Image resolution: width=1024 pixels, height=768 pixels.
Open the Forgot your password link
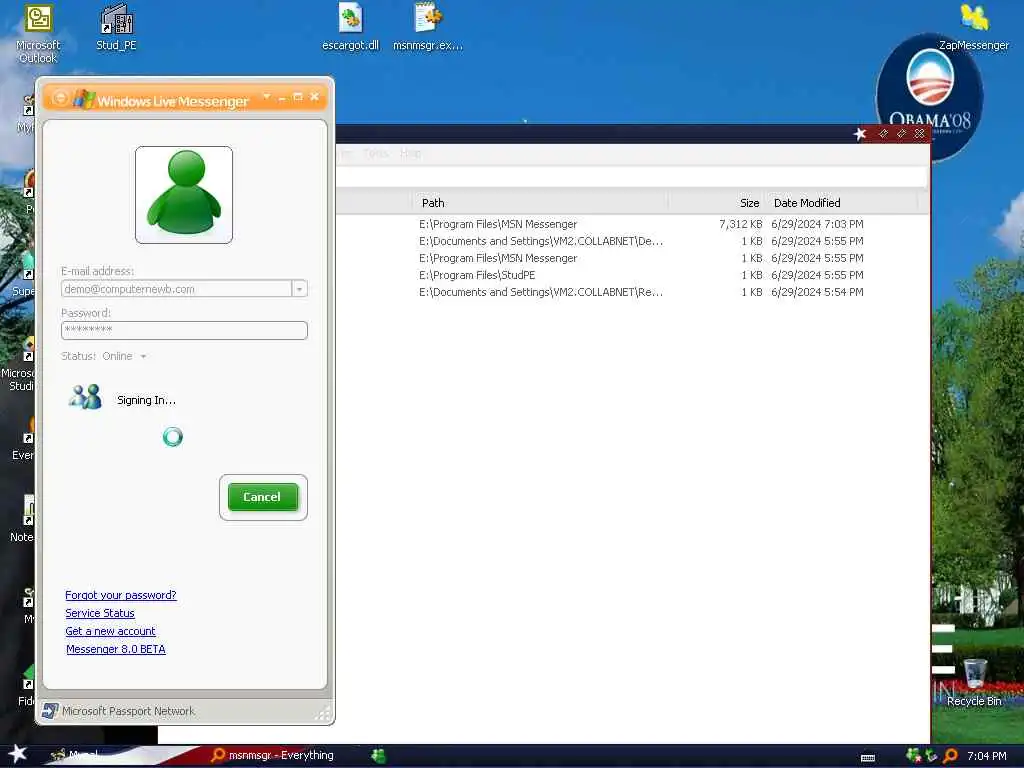[x=121, y=595]
